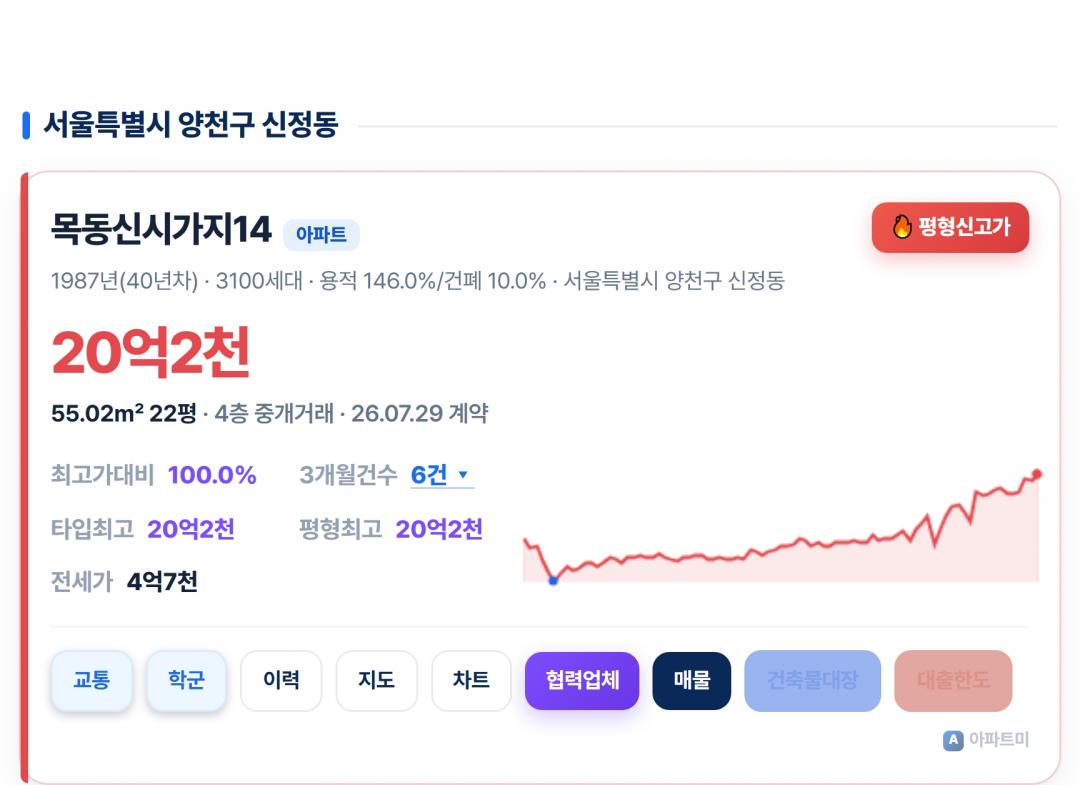Click the dark navy 매물 button

click(692, 680)
